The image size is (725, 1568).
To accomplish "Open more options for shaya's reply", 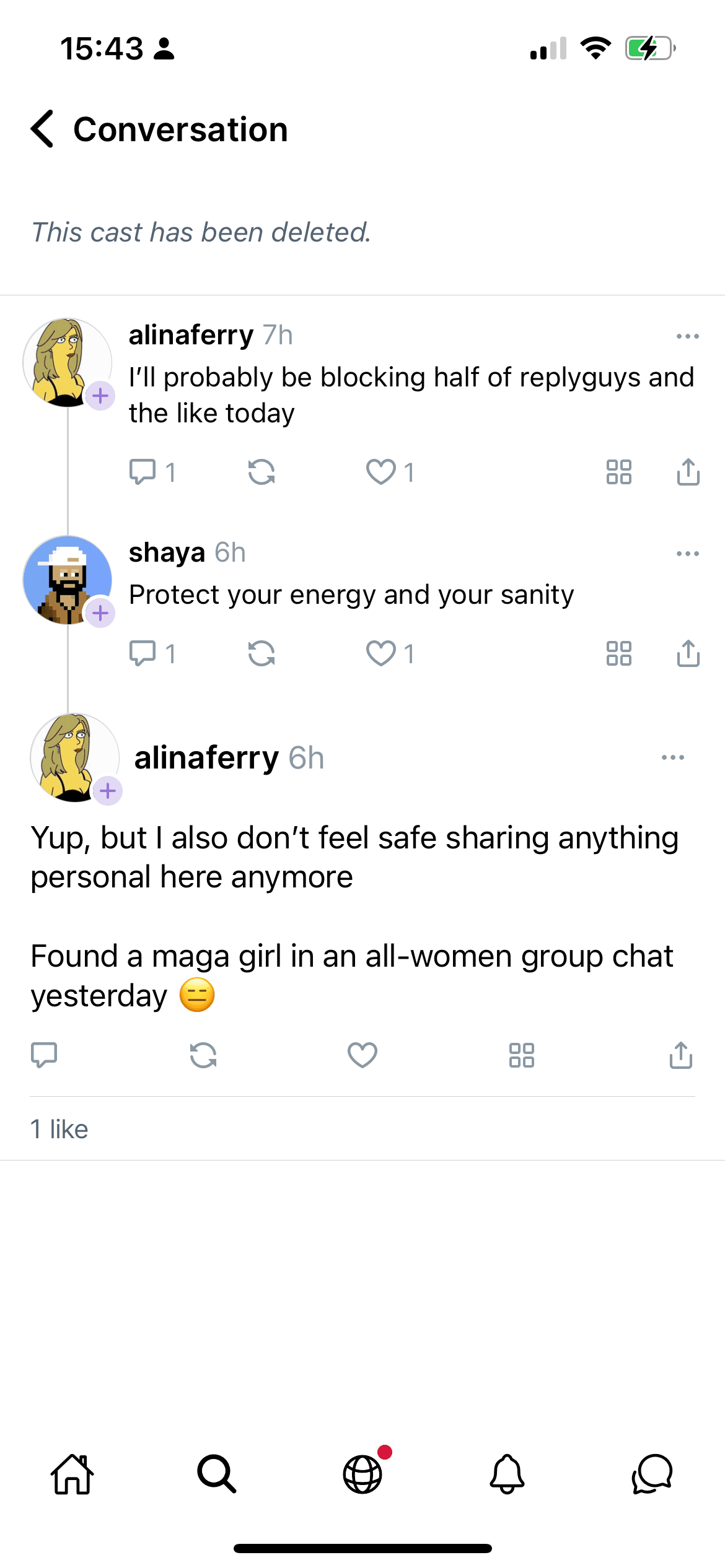I will tap(687, 554).
